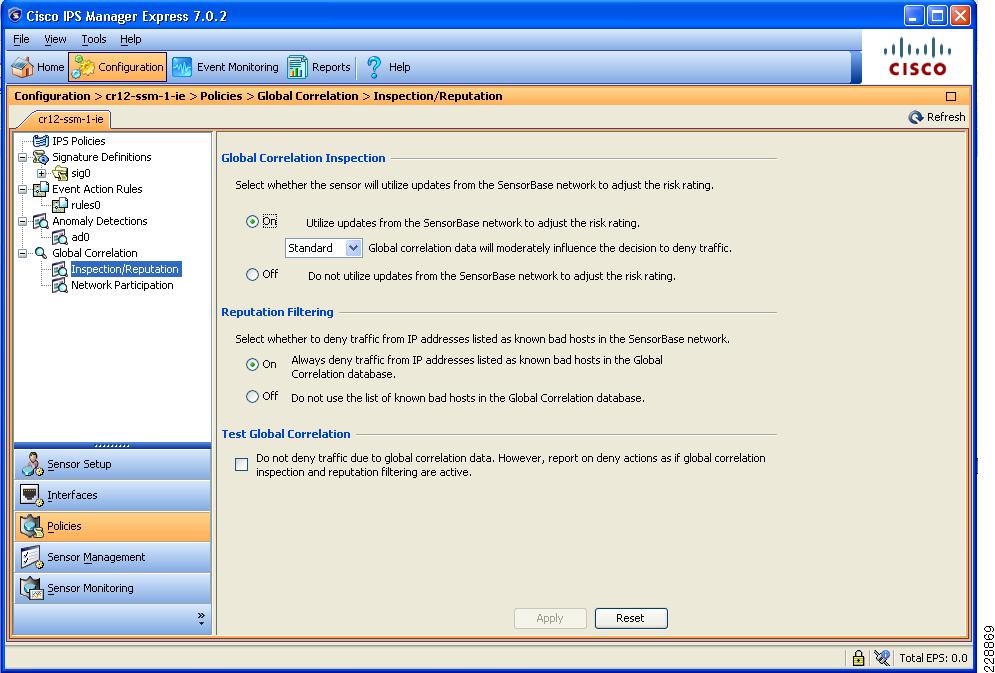
Task: Select IPS Policies label in tree
Action: pos(79,141)
